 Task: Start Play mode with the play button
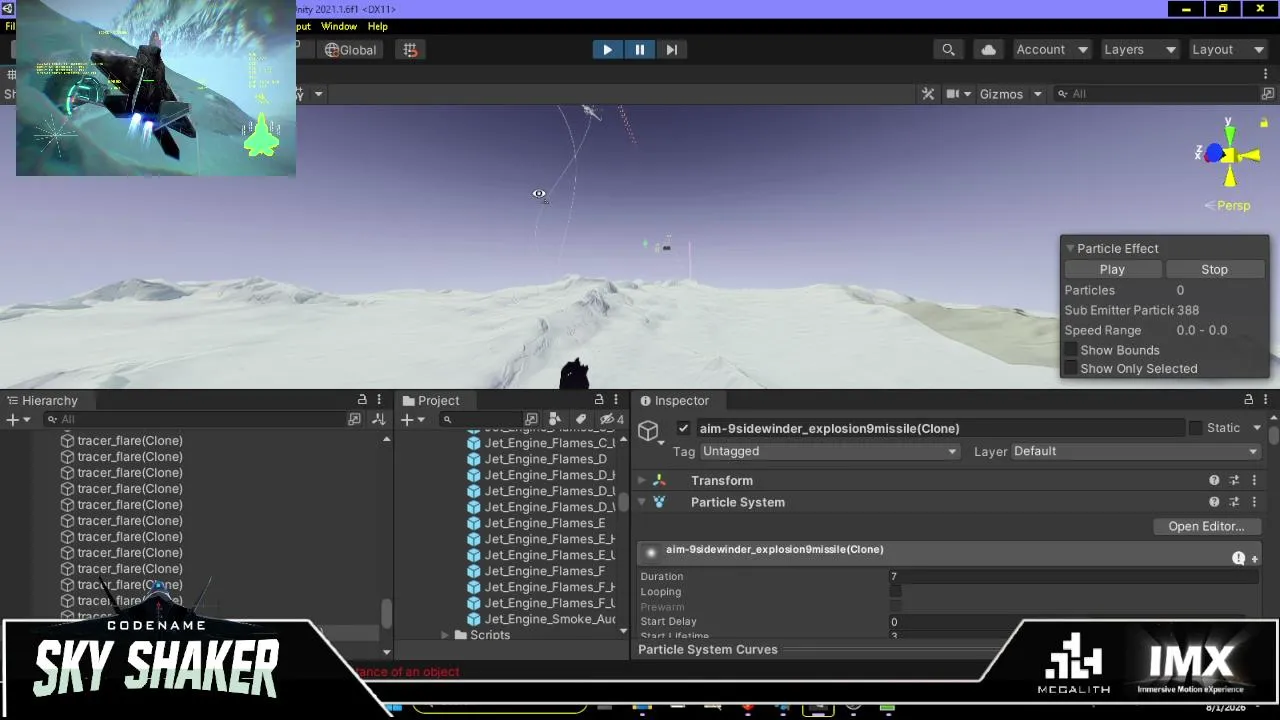pyautogui.click(x=607, y=50)
